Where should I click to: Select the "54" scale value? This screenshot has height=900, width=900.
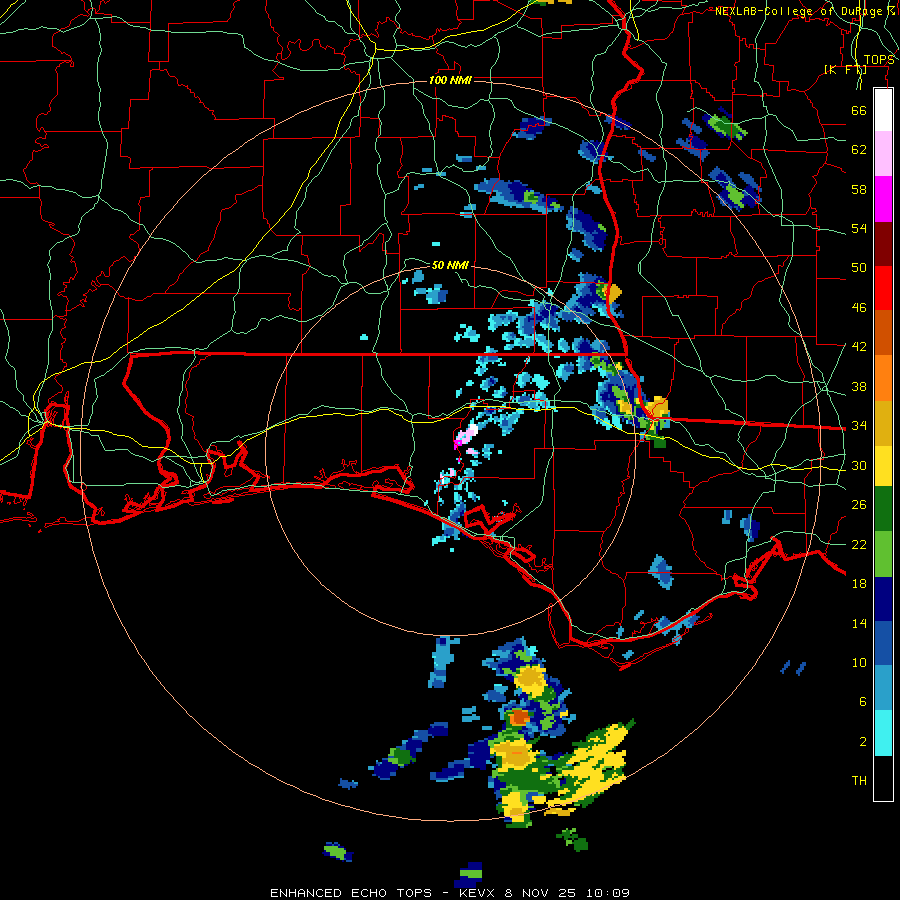(x=859, y=228)
